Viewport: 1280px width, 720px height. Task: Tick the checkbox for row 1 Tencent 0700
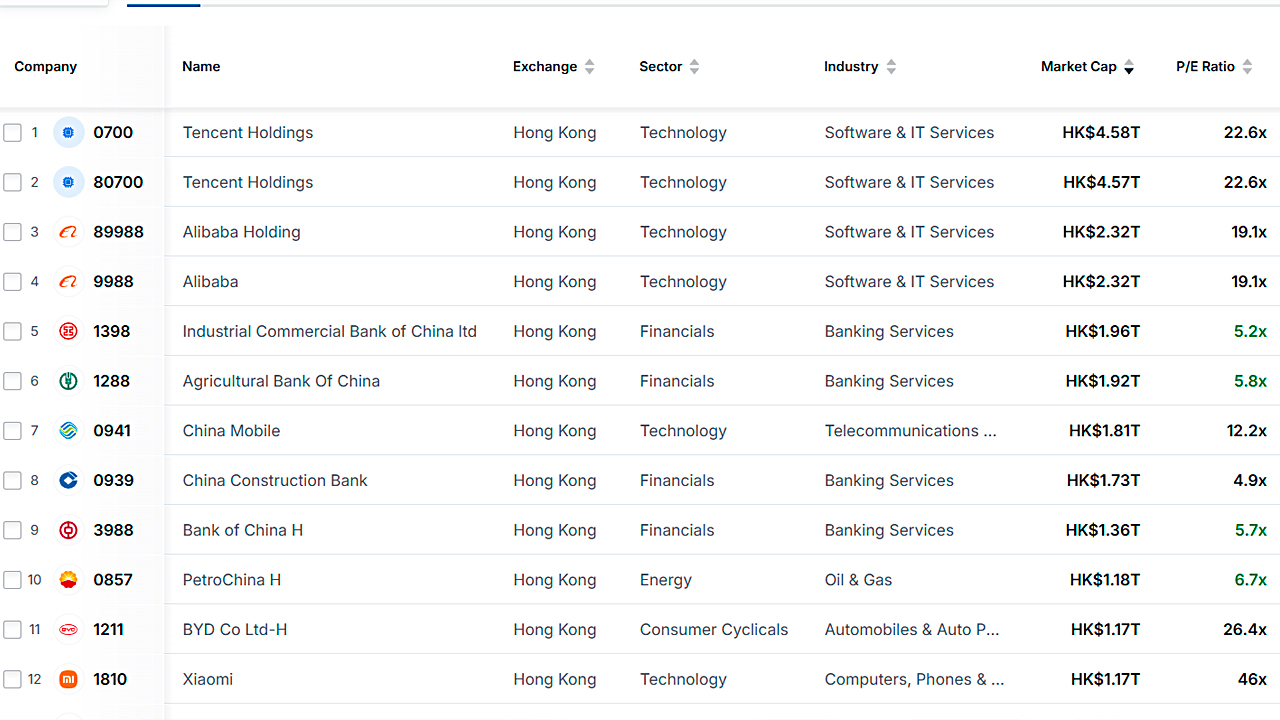12,133
